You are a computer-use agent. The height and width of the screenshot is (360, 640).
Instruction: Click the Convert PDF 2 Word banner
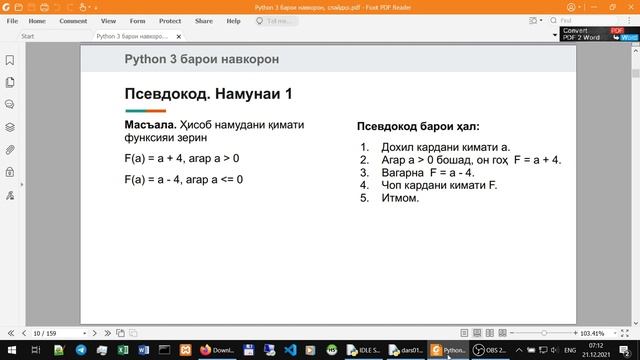[x=599, y=34]
